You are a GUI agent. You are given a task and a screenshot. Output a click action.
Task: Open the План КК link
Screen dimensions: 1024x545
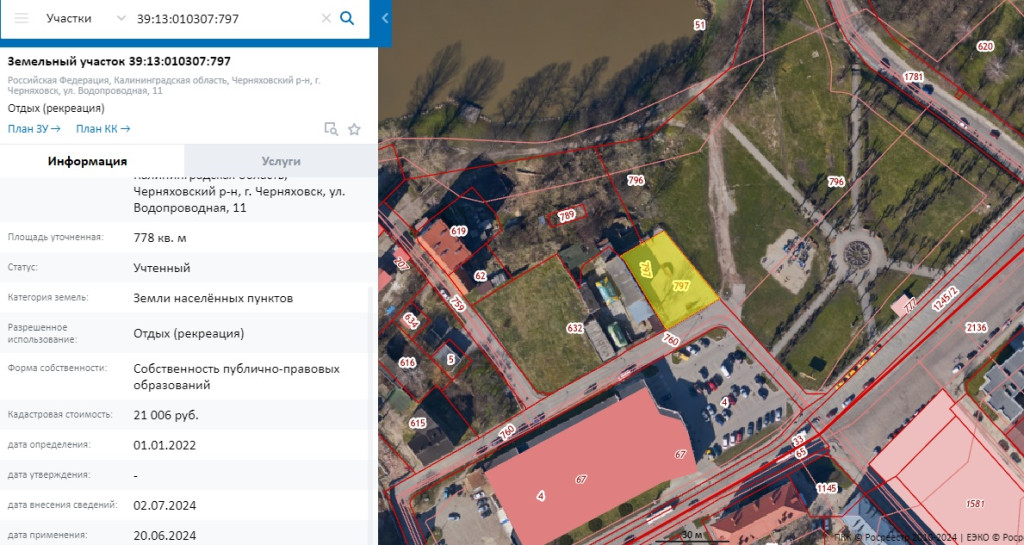coord(103,128)
